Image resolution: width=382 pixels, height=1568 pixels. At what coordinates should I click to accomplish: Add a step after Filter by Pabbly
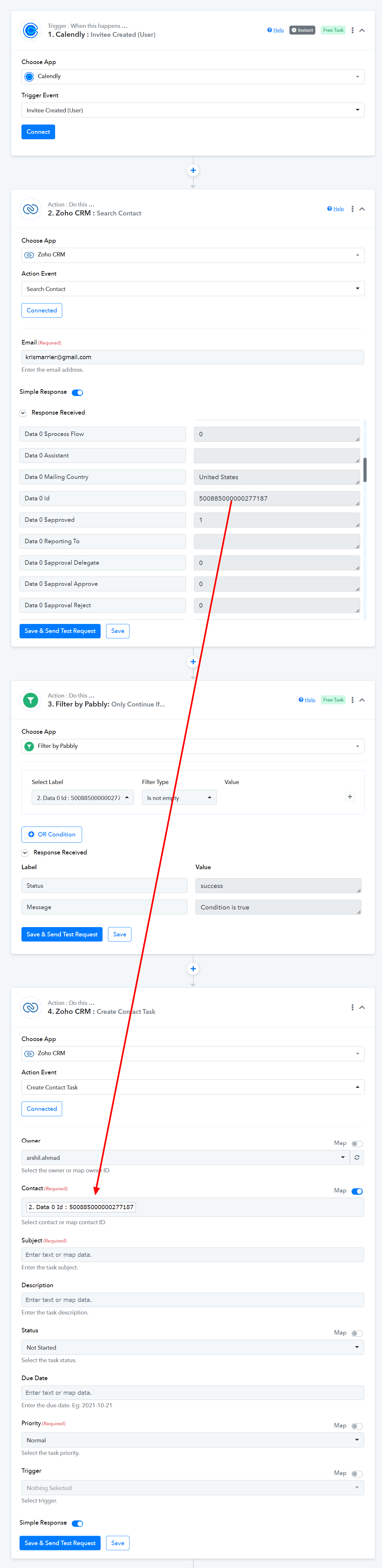click(193, 969)
